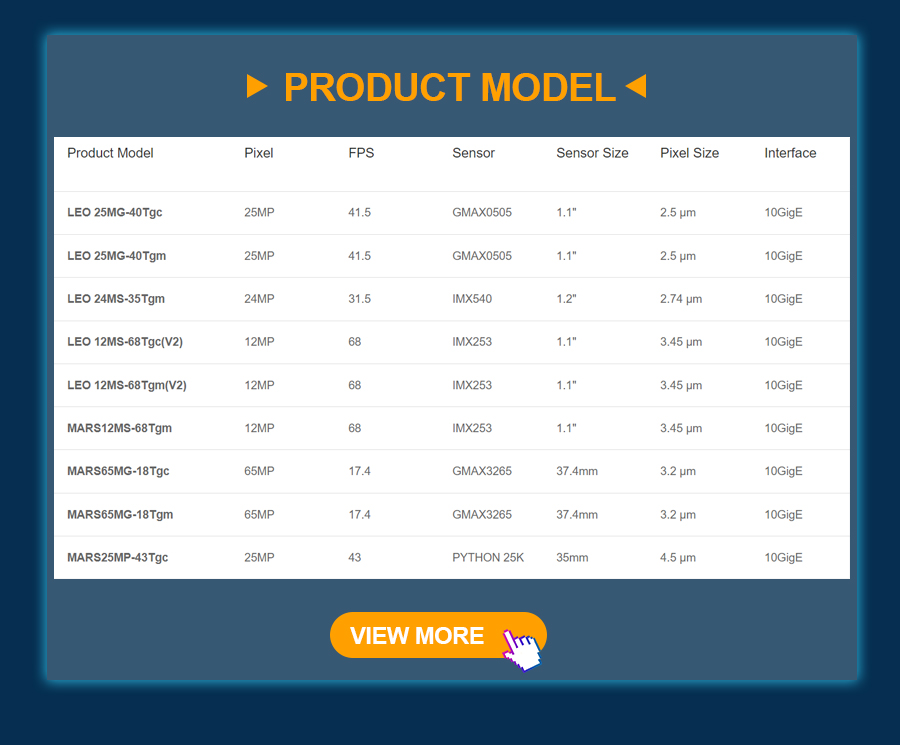Click the Pixel column header
The image size is (900, 745).
pos(259,153)
